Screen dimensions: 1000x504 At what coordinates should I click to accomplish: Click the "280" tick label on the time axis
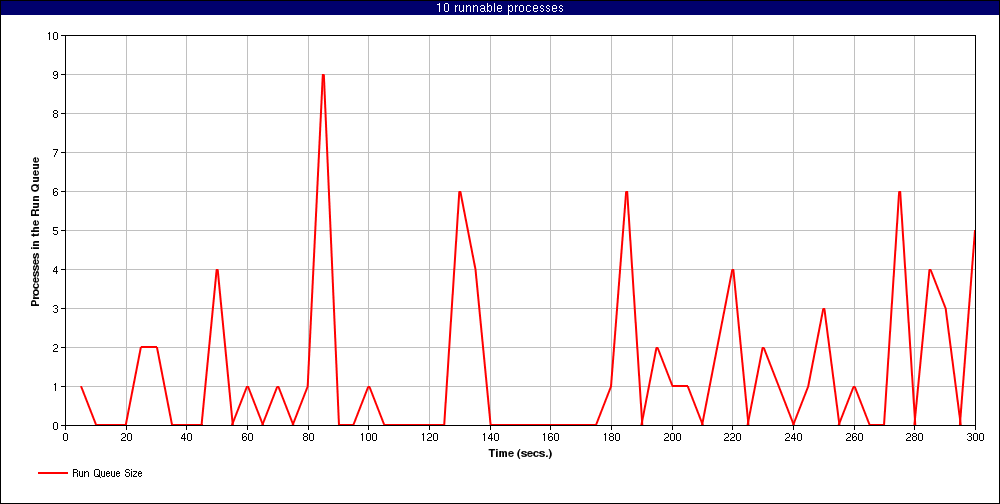(915, 437)
